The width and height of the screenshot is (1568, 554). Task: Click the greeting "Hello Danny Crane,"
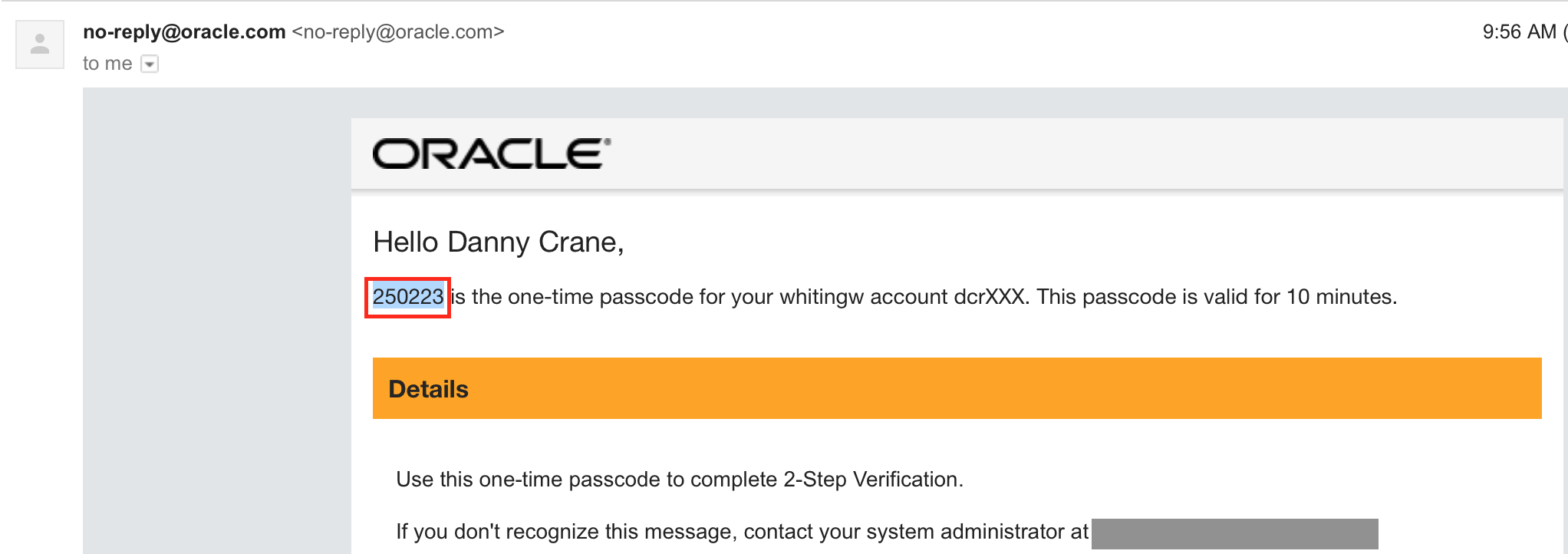pos(499,242)
